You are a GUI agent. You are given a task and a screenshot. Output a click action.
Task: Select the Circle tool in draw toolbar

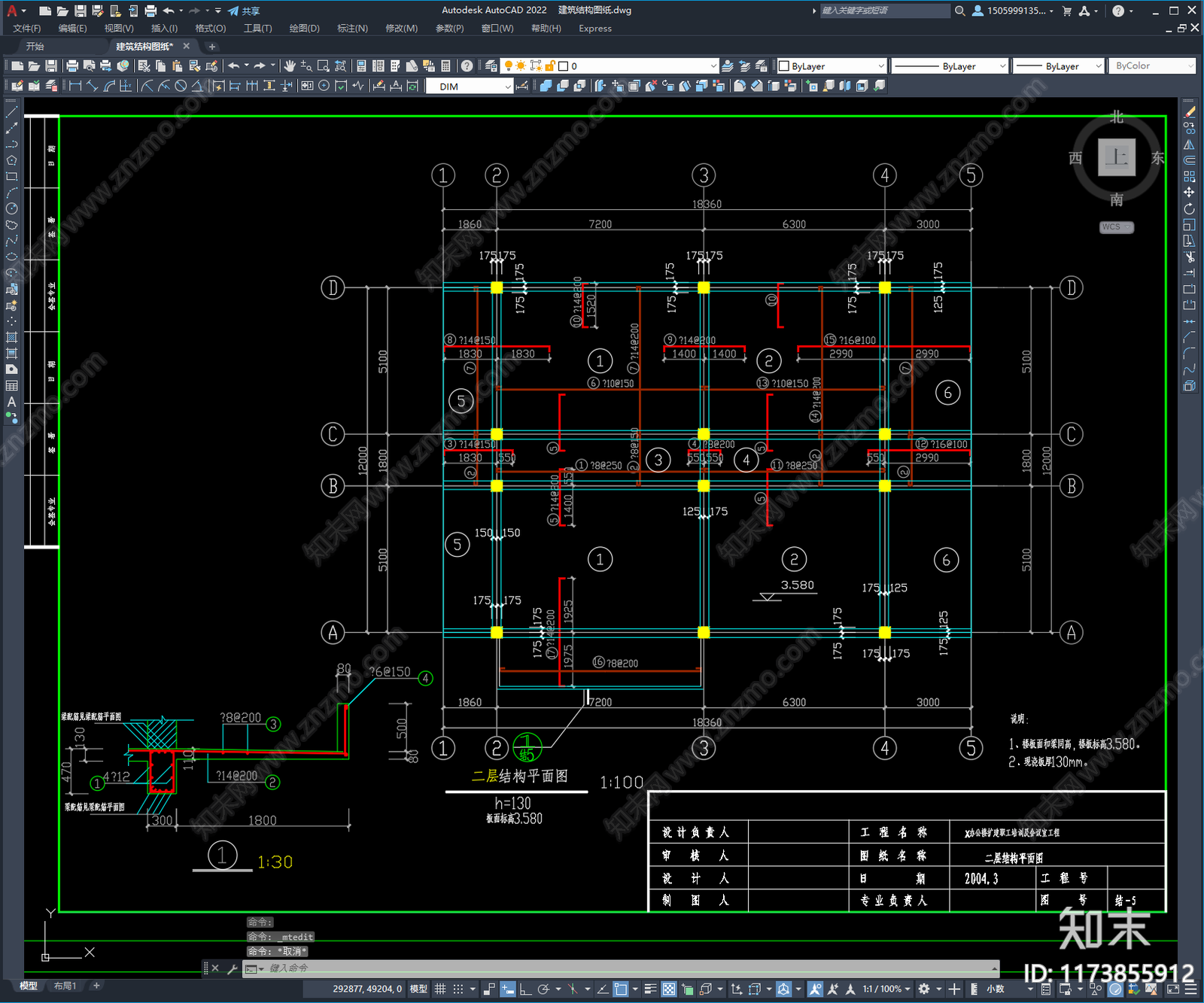[11, 208]
